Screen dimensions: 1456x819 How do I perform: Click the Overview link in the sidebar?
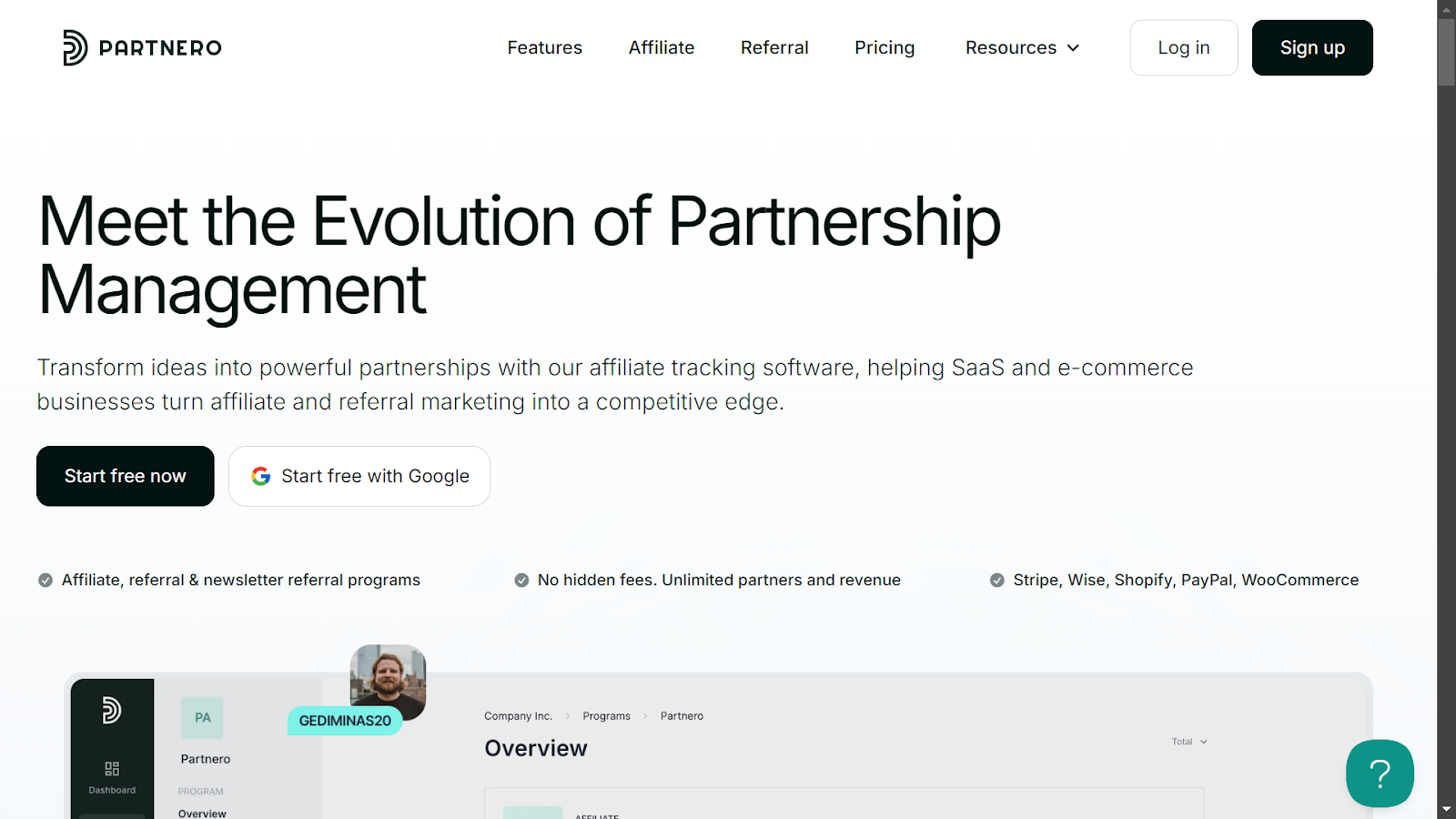point(201,813)
